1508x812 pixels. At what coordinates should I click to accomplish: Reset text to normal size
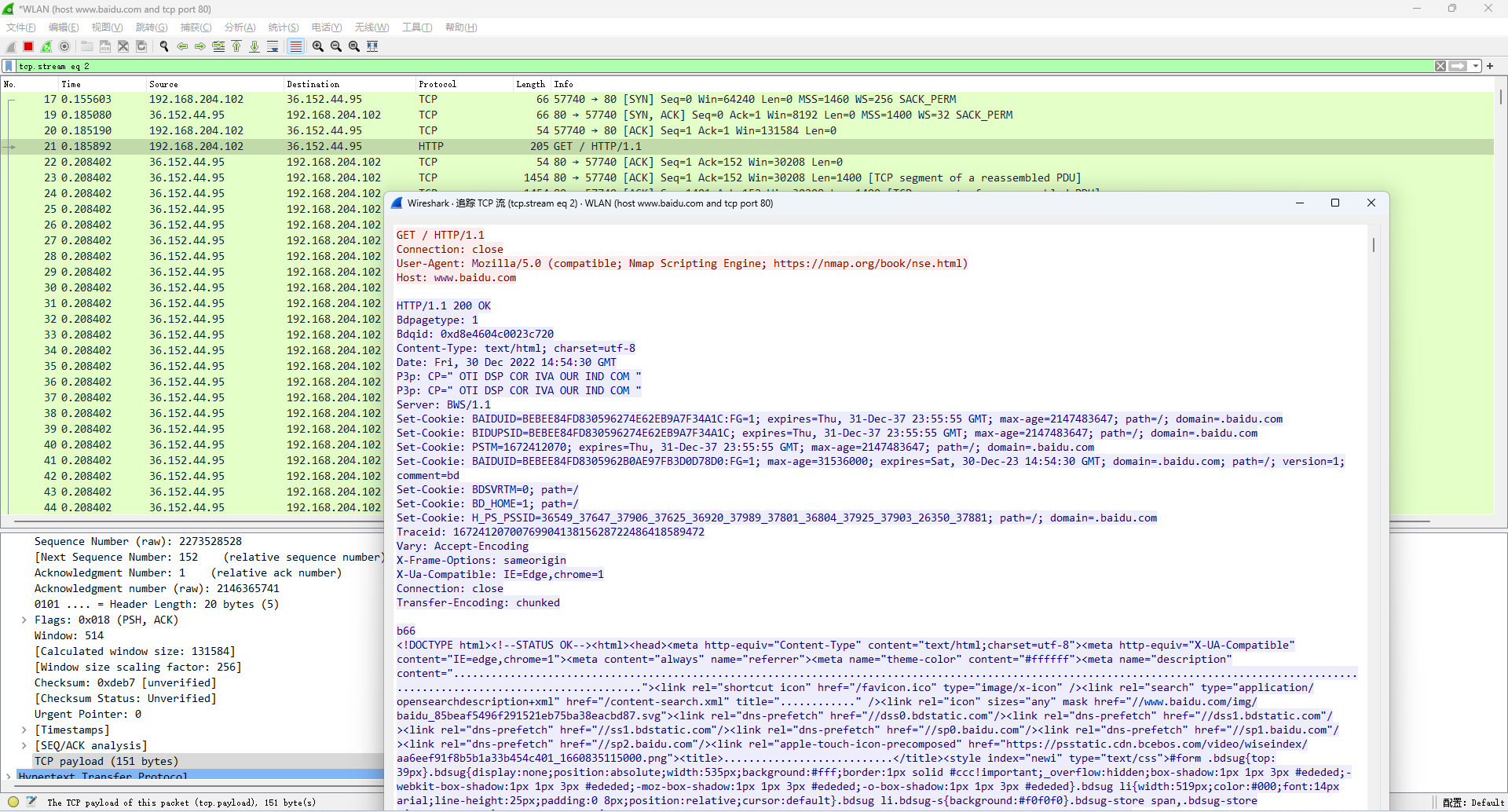pos(354,46)
